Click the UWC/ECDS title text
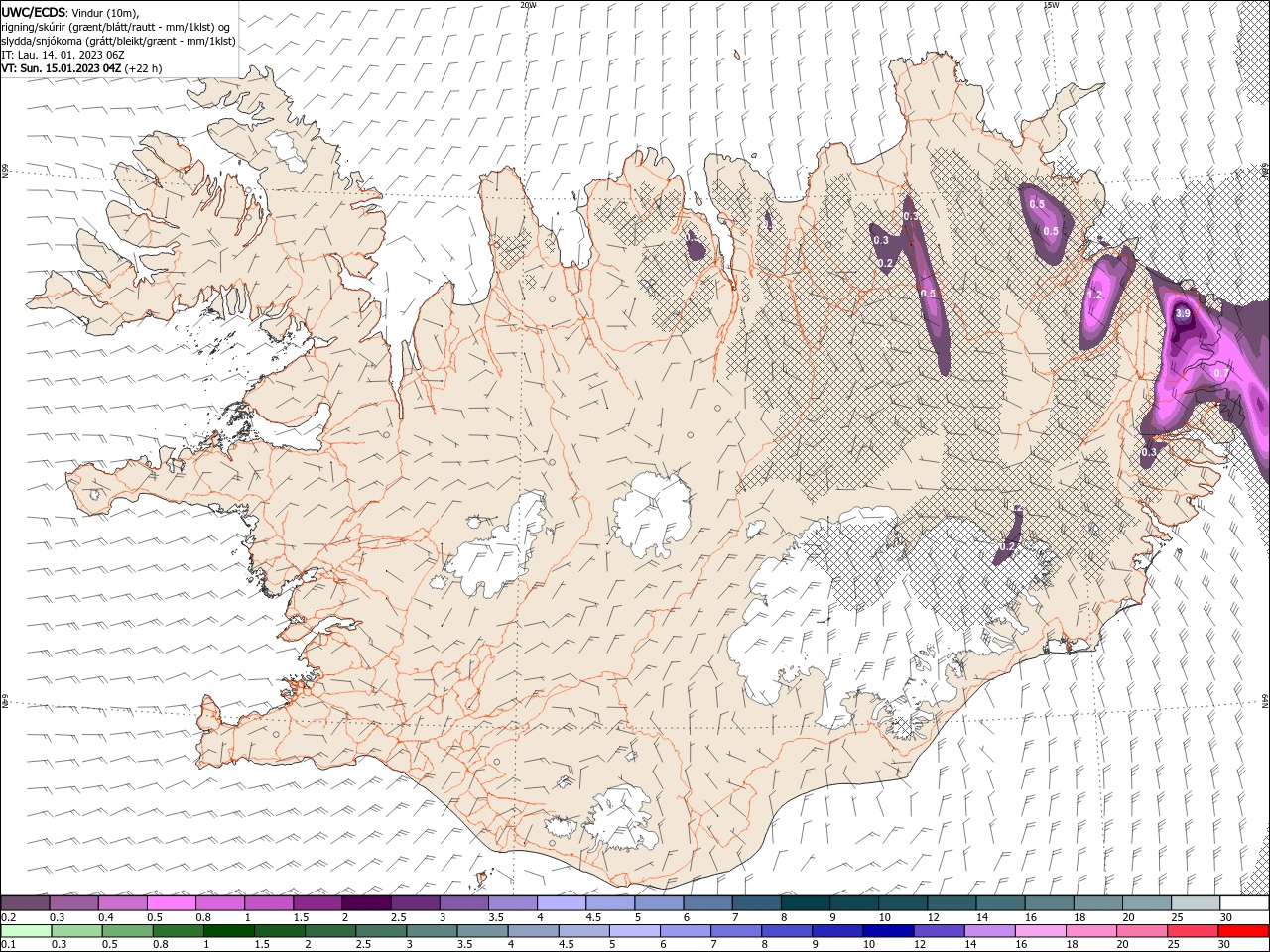 [35, 12]
